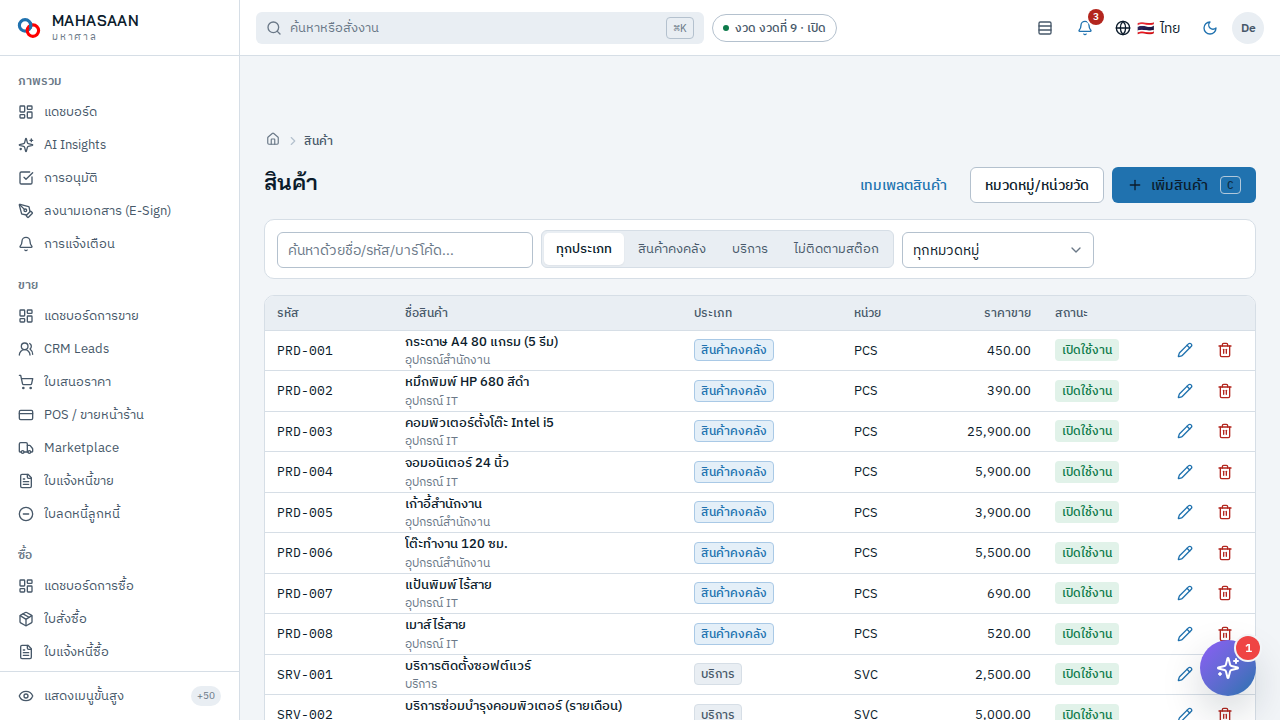Delete product PRD-004 with trash icon
The width and height of the screenshot is (1280, 720).
pyautogui.click(x=1225, y=472)
